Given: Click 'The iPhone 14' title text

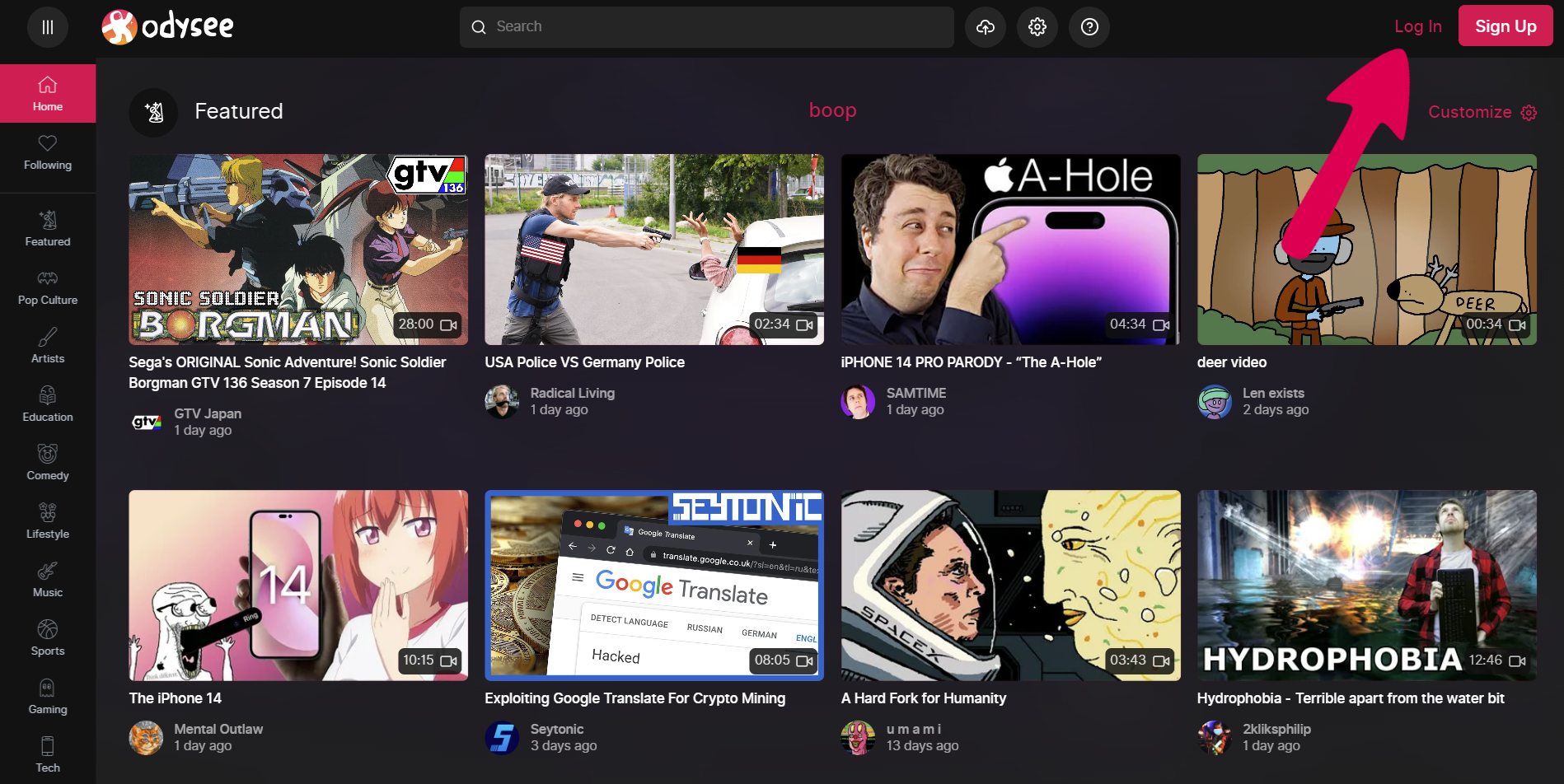Looking at the screenshot, I should pos(175,698).
